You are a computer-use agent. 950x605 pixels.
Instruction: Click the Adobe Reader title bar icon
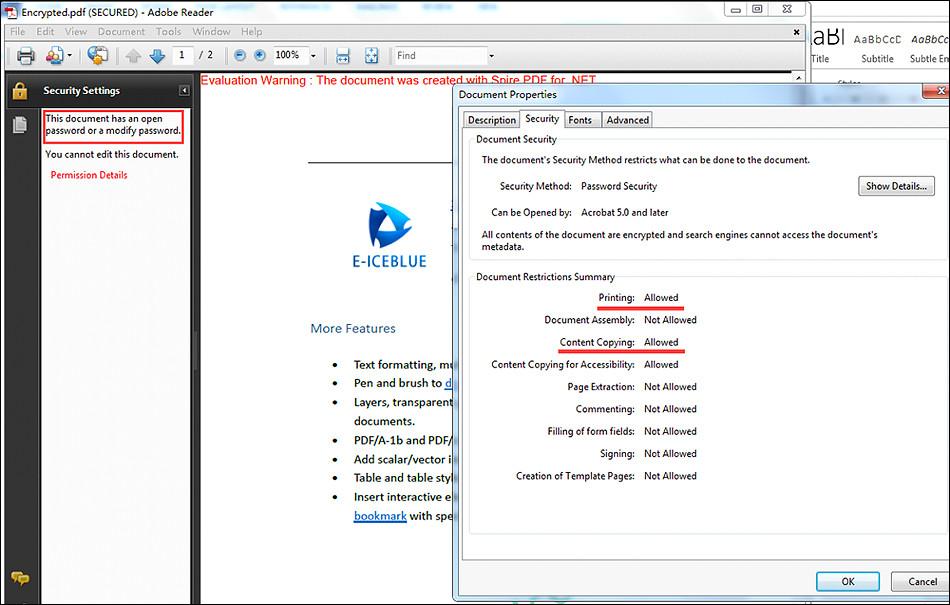(11, 12)
